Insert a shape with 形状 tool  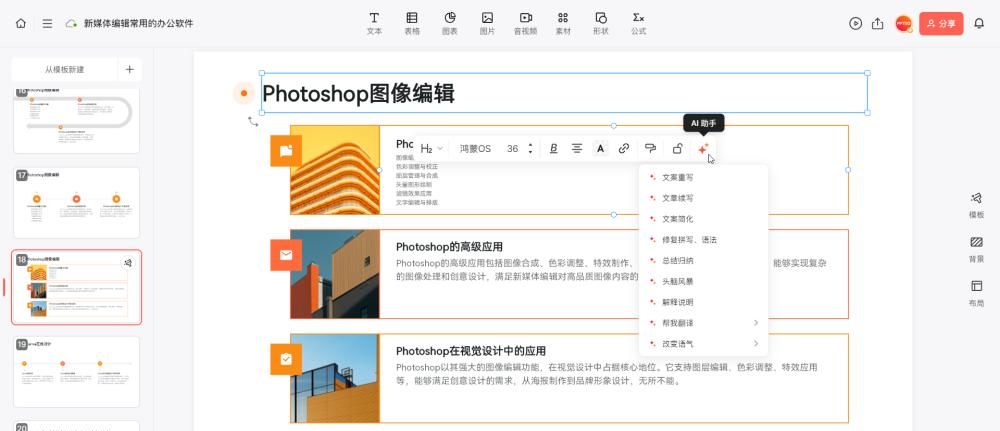[x=601, y=24]
